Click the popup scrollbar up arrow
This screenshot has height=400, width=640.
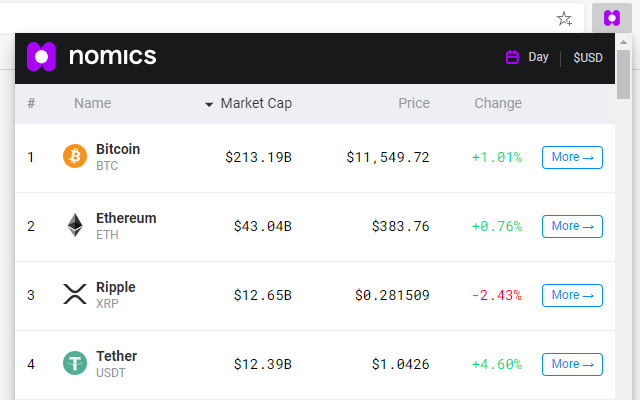(623, 42)
